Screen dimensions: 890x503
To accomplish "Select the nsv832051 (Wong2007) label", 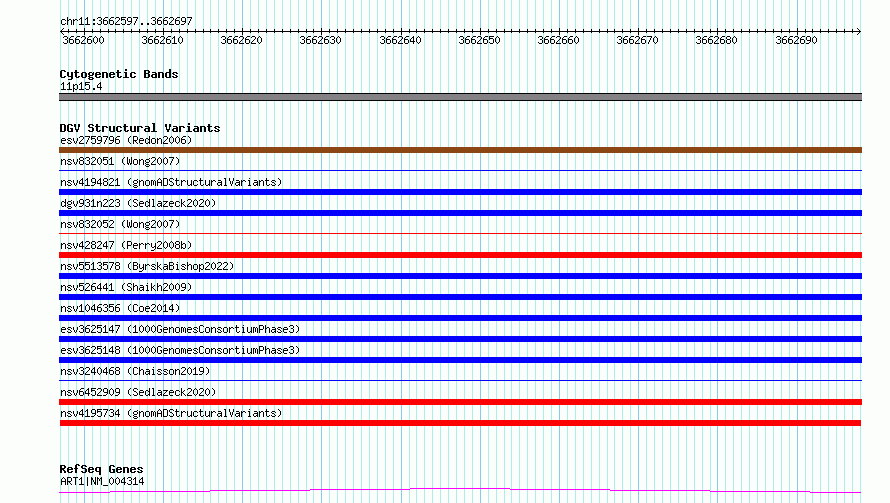I will (x=120, y=161).
